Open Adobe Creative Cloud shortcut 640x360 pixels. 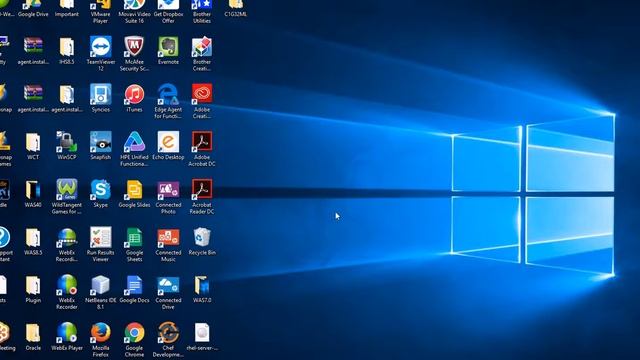(202, 93)
